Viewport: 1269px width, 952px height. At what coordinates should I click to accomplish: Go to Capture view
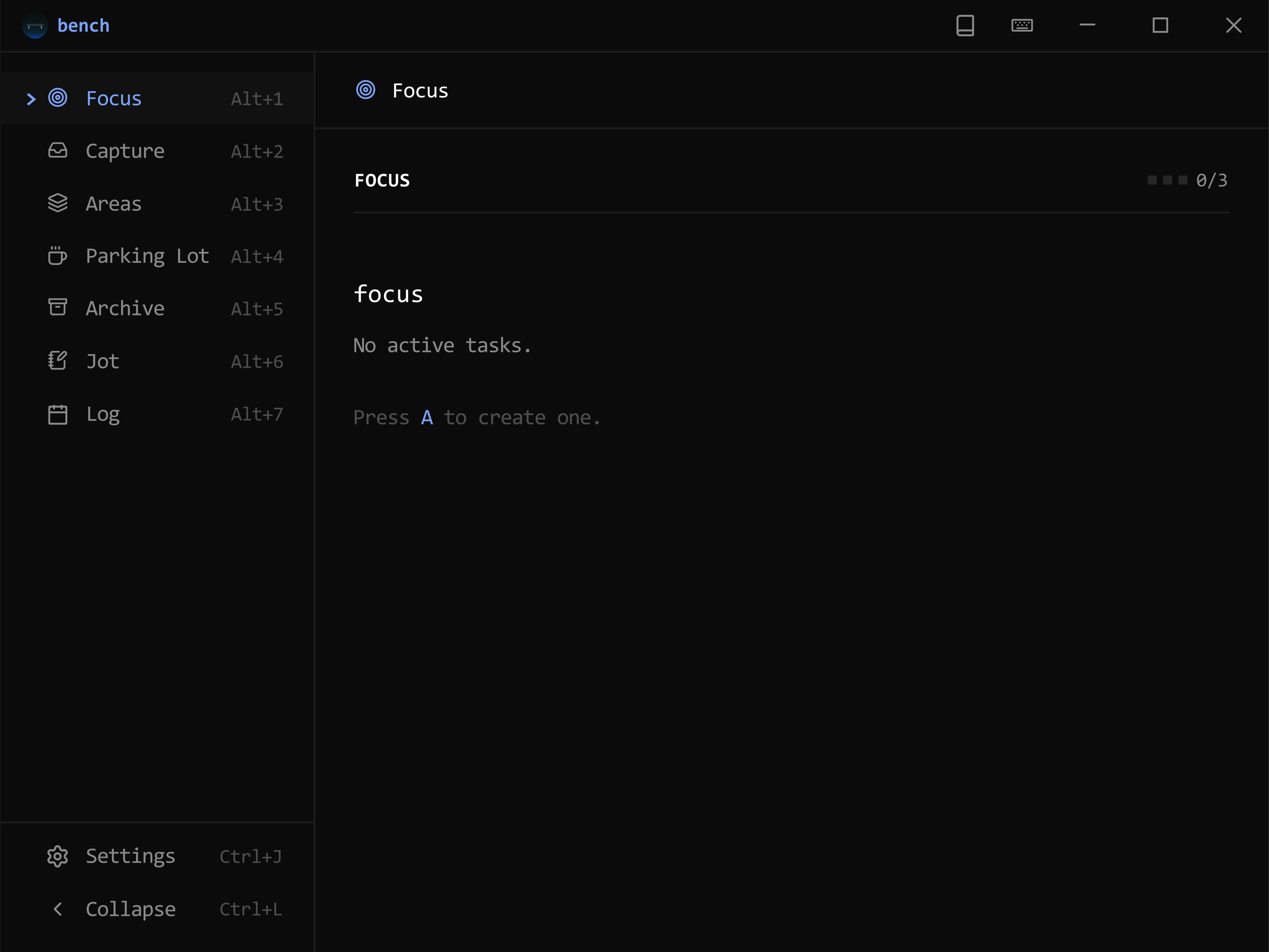pyautogui.click(x=157, y=151)
